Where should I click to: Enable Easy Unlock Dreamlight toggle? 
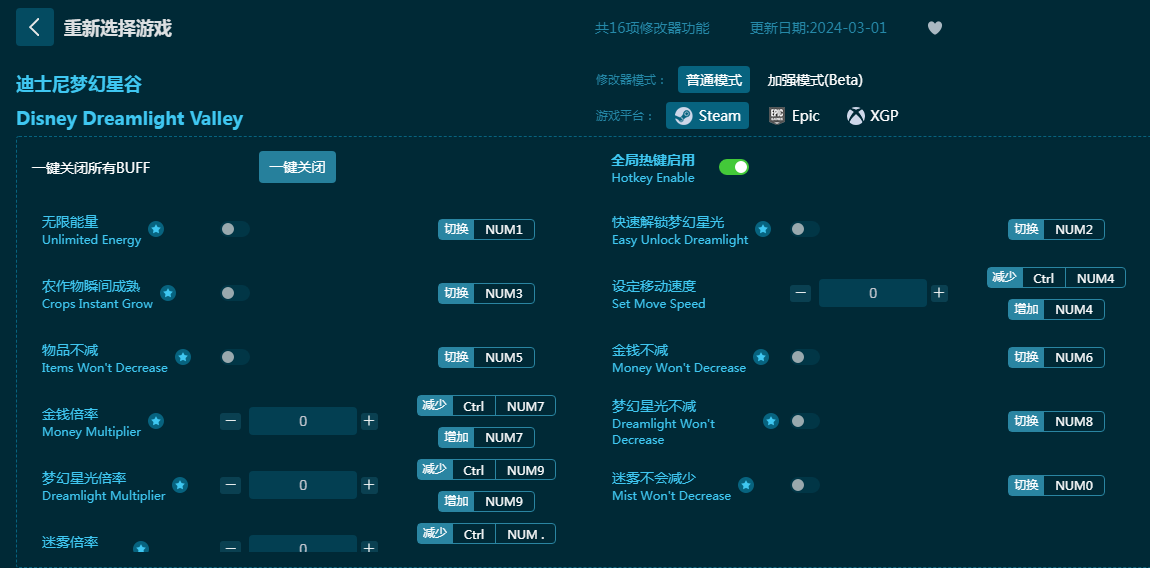tap(805, 229)
